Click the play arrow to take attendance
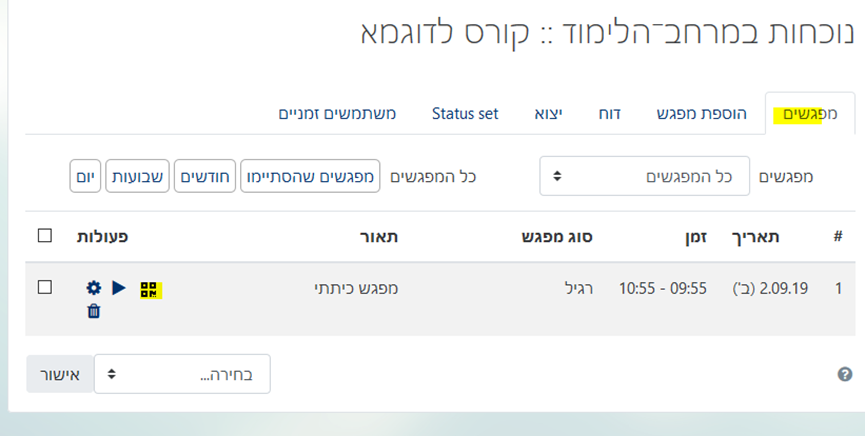865x436 pixels. pyautogui.click(x=119, y=288)
